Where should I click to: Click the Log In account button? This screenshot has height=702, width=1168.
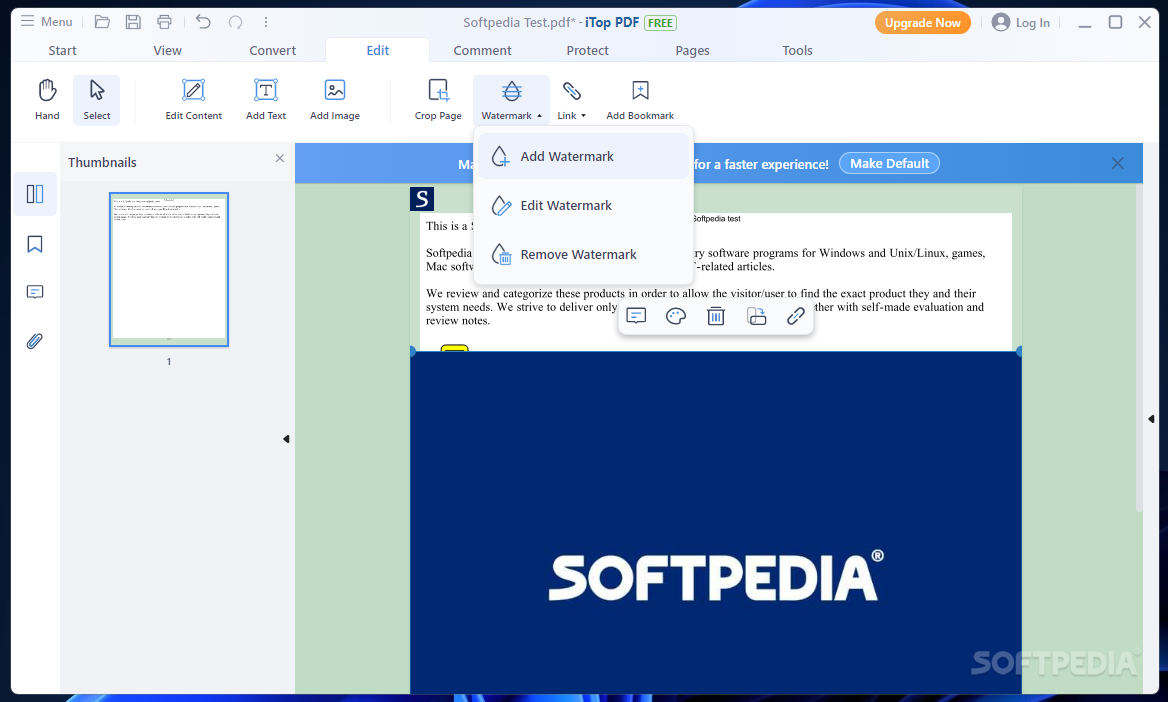1021,22
